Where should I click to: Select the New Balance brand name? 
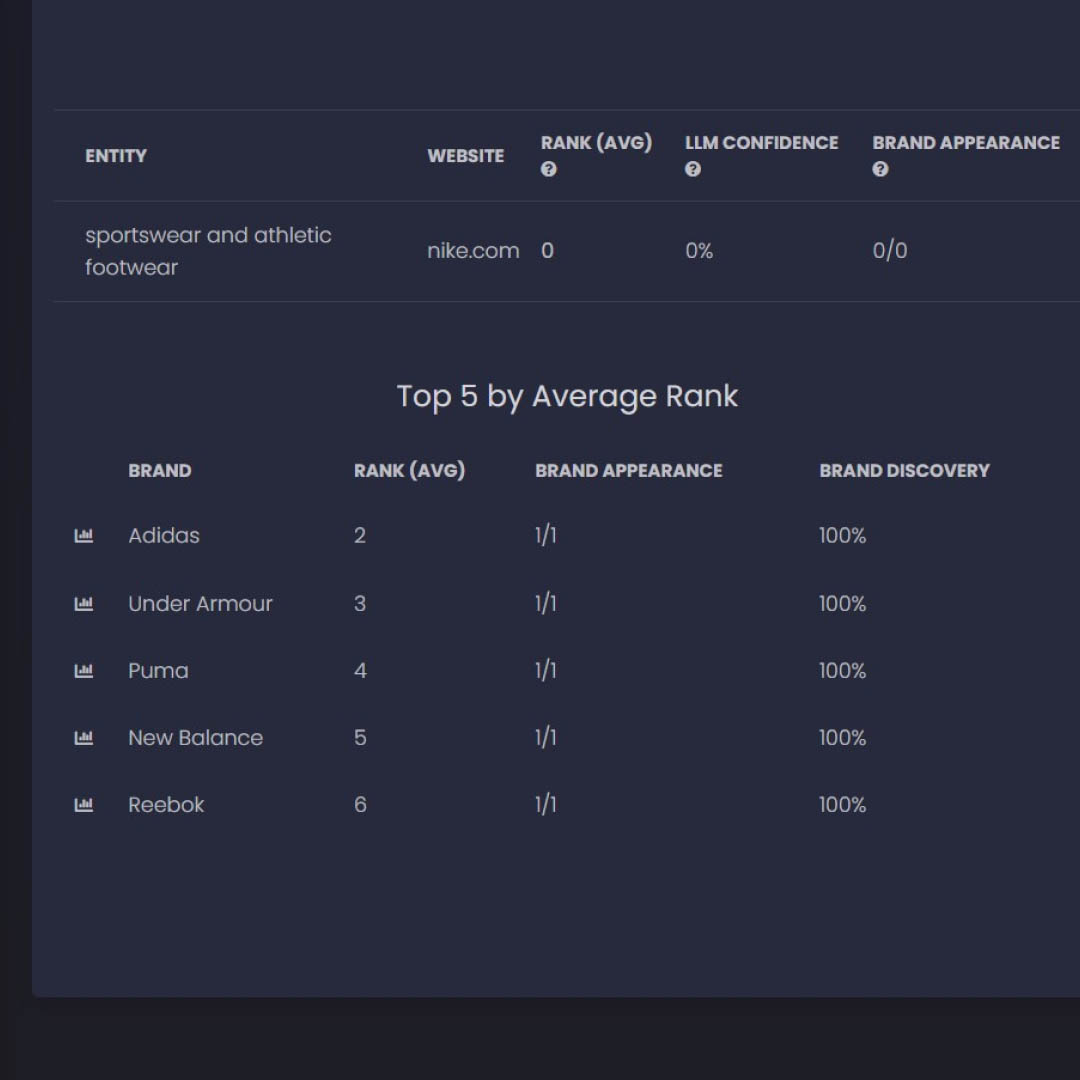(195, 738)
